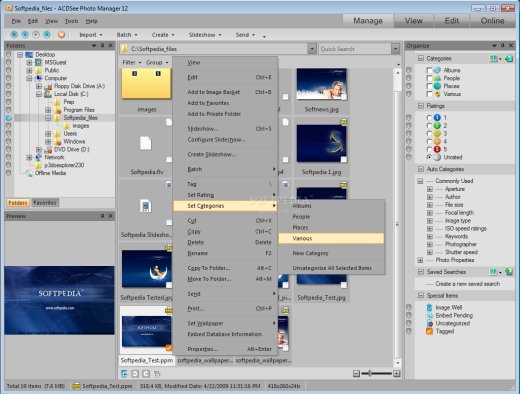This screenshot has width=520, height=394.
Task: Open the Import dropdown menu
Action: tap(91, 35)
